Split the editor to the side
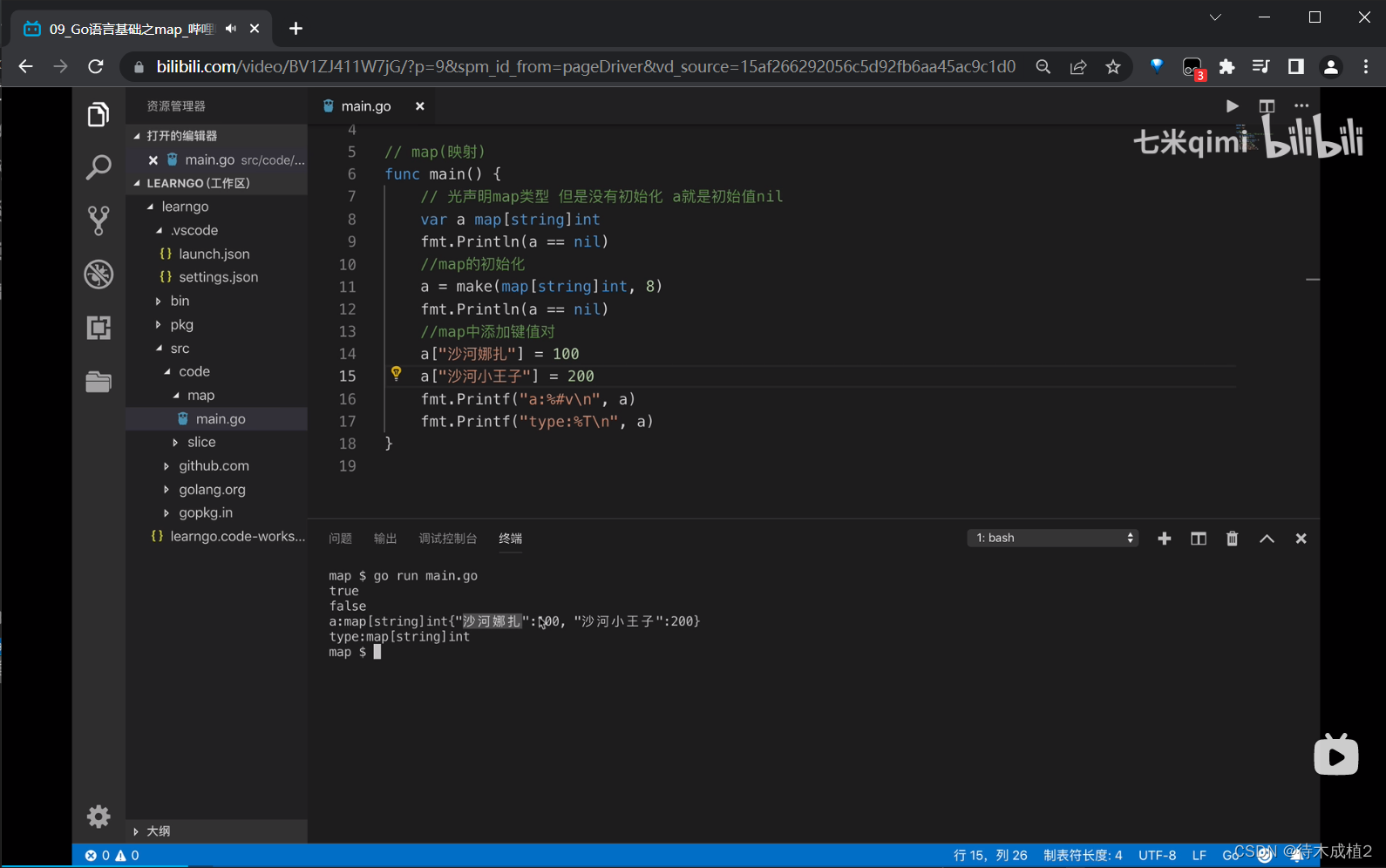1386x868 pixels. [x=1267, y=105]
